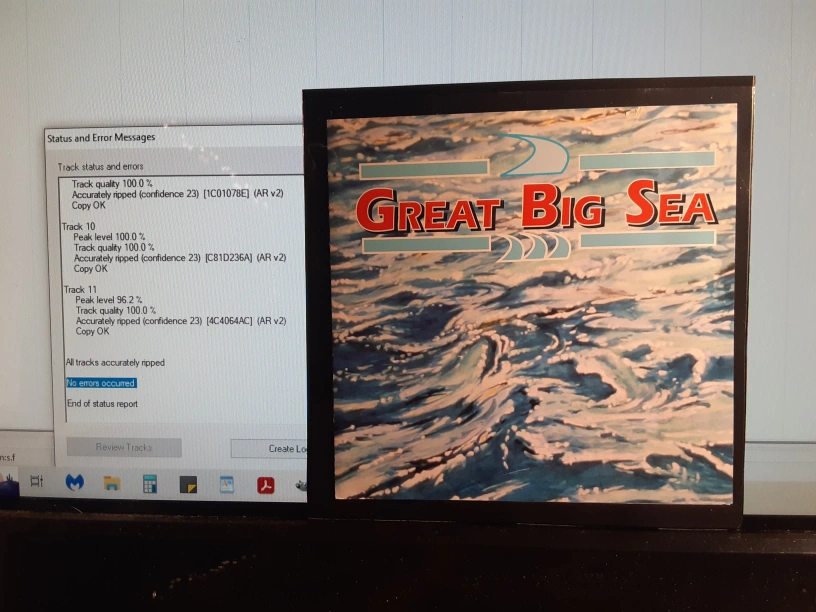This screenshot has height=612, width=816.
Task: Open the Calculator taskbar icon
Action: (x=150, y=484)
